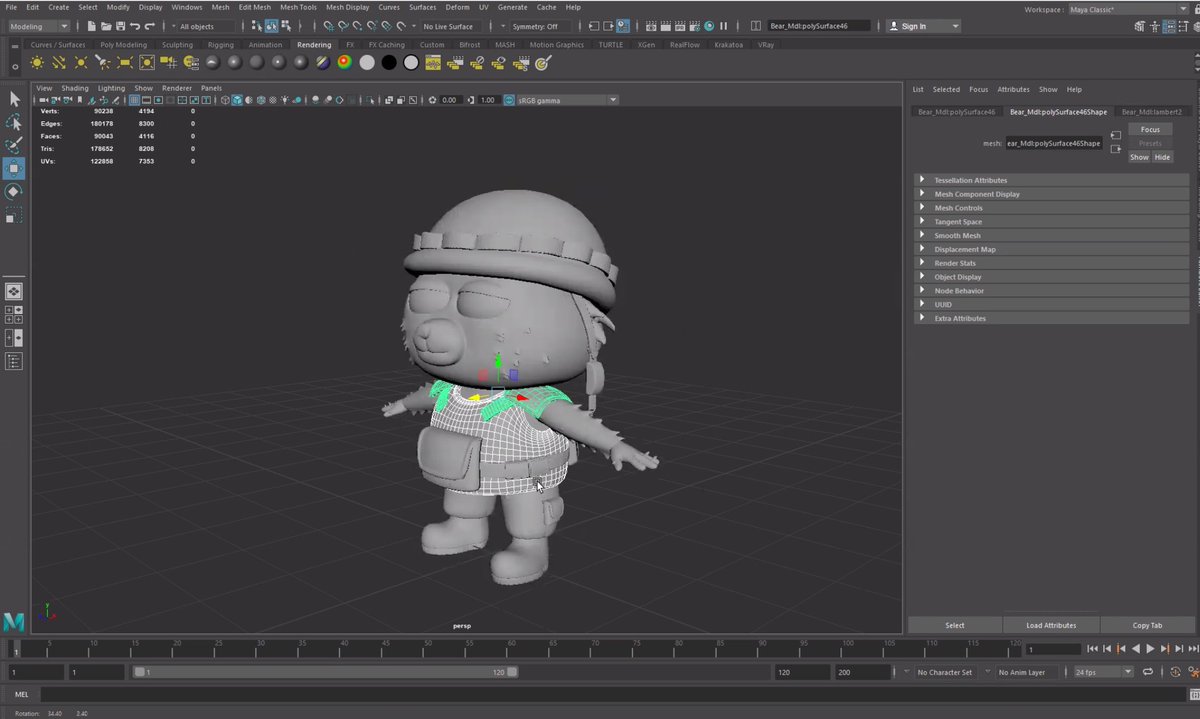Open the Mesh Tools menu
This screenshot has width=1200, height=719.
tap(298, 7)
